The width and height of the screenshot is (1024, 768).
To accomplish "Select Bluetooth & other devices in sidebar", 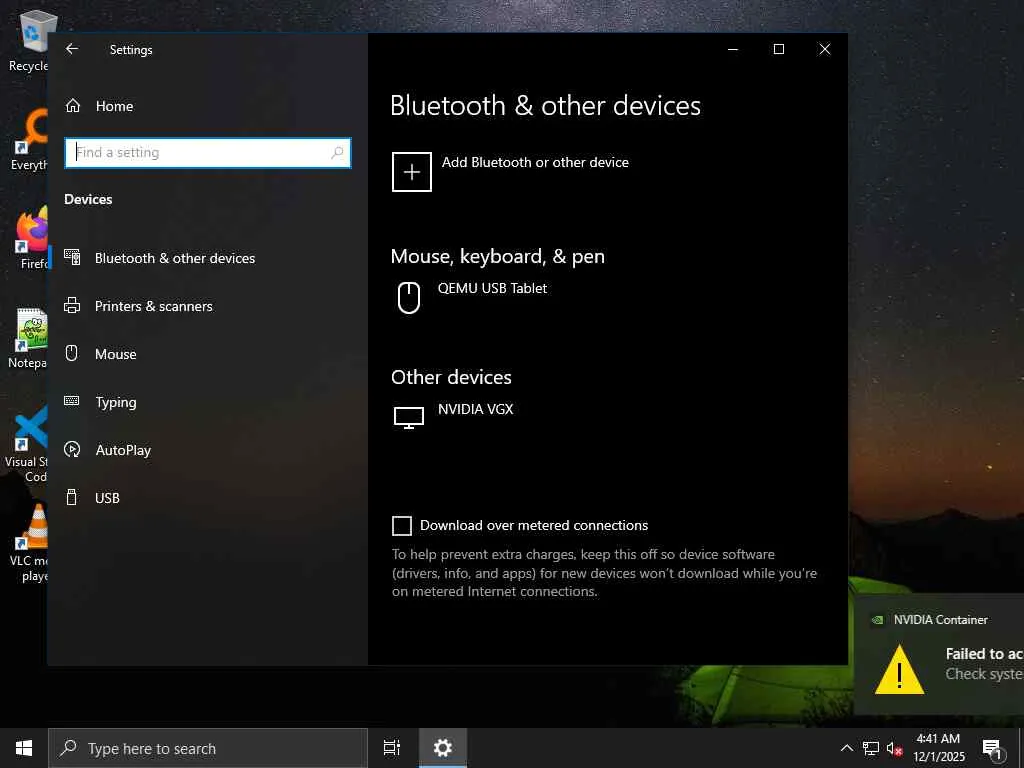I will pyautogui.click(x=208, y=258).
